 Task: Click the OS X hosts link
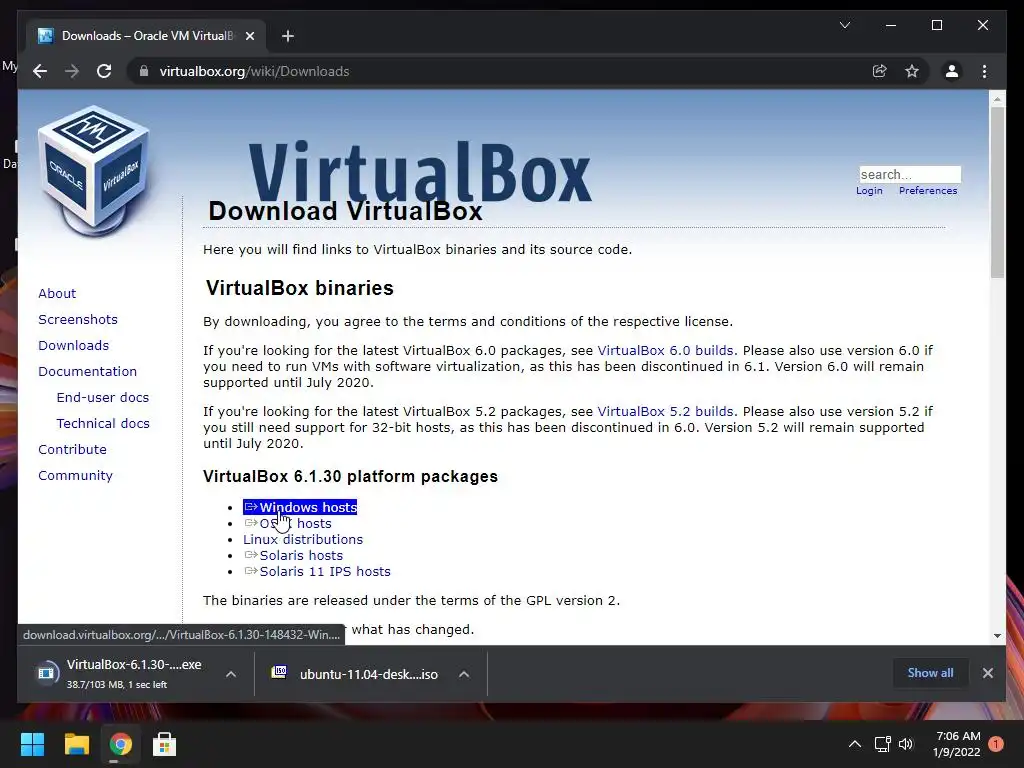click(288, 524)
